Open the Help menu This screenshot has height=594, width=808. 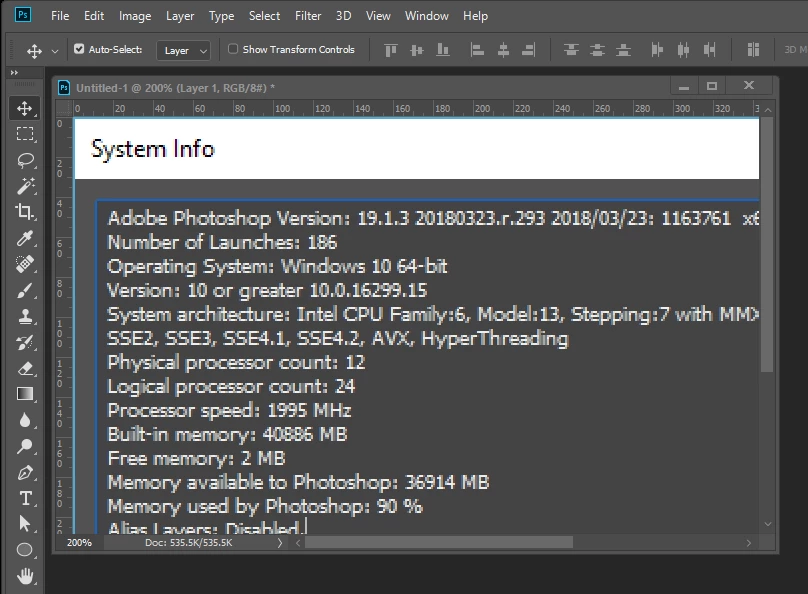coord(475,16)
